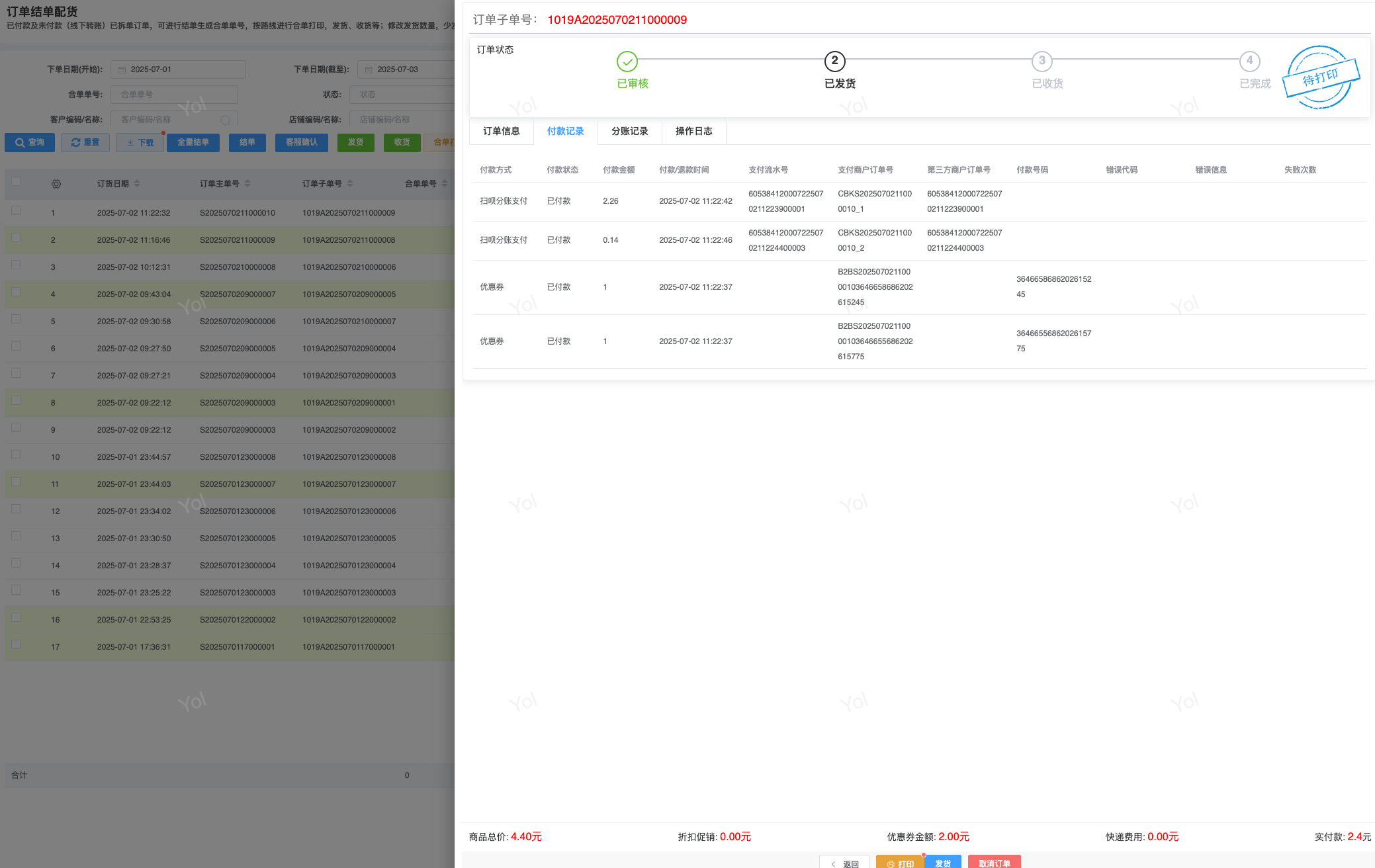Click the 返回 back button
Viewport: 1375px width, 868px height.
(x=844, y=863)
